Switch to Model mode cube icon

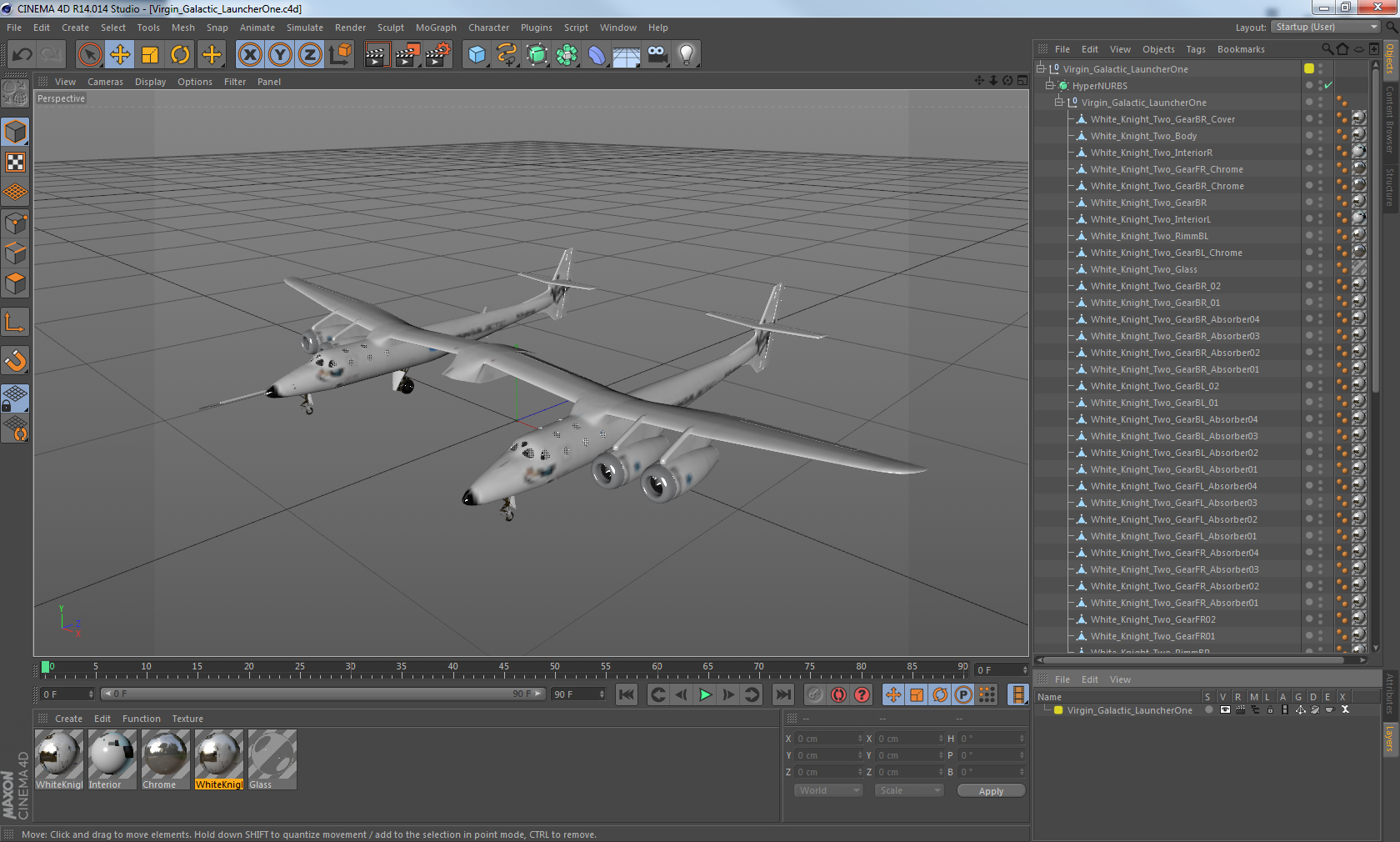click(16, 132)
